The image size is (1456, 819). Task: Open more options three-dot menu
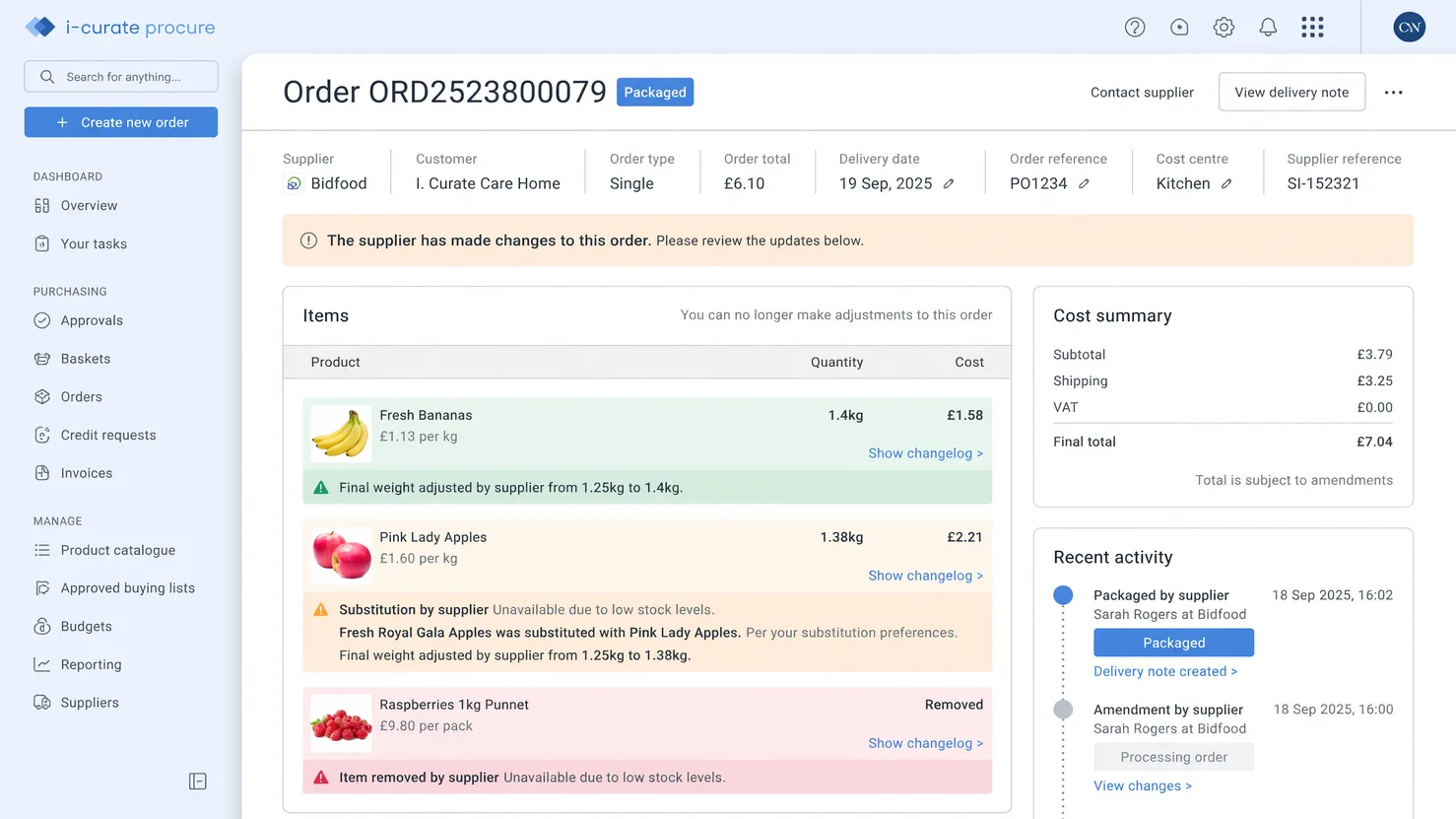pos(1393,93)
